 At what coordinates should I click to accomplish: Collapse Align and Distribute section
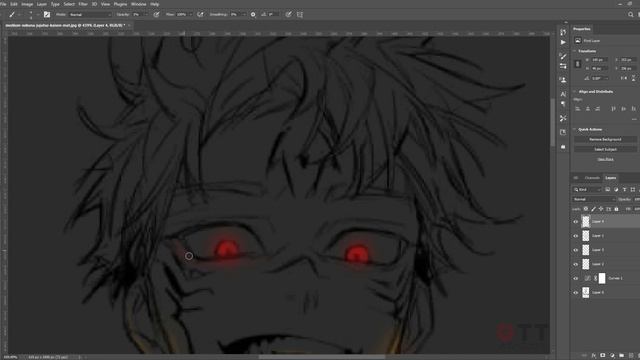[x=575, y=91]
